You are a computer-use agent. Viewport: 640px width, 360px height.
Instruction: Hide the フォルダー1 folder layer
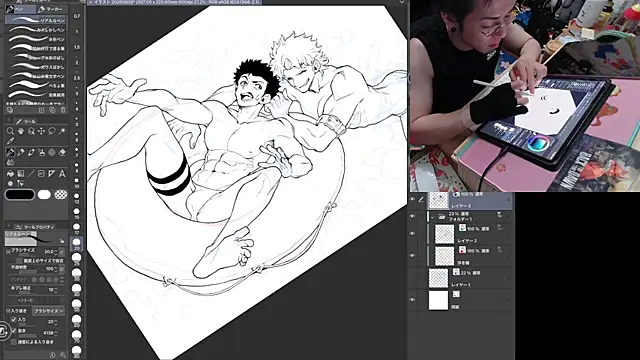(412, 216)
